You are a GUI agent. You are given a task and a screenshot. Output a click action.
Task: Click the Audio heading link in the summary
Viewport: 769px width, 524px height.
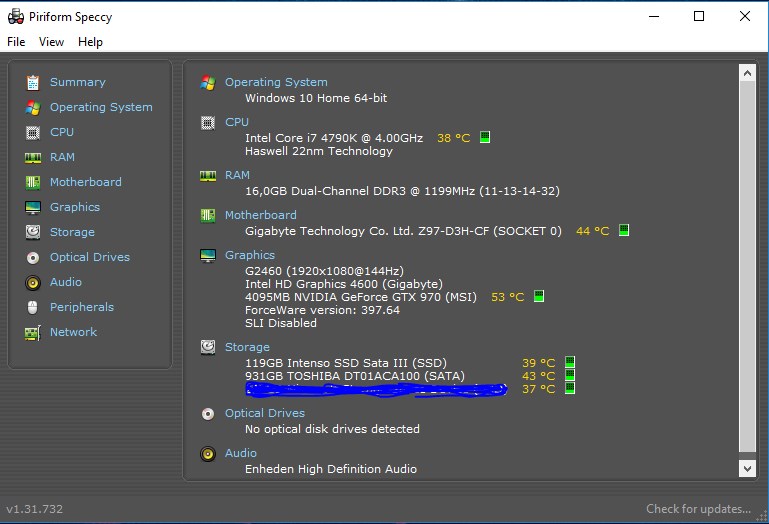click(241, 453)
